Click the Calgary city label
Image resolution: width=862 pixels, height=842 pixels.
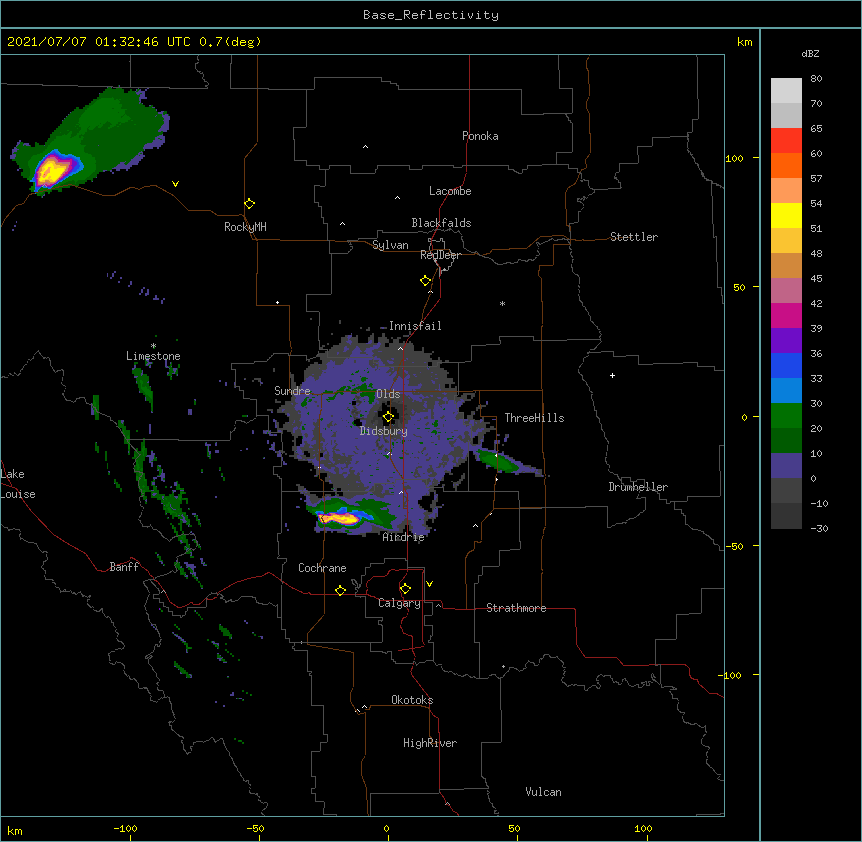pyautogui.click(x=399, y=603)
